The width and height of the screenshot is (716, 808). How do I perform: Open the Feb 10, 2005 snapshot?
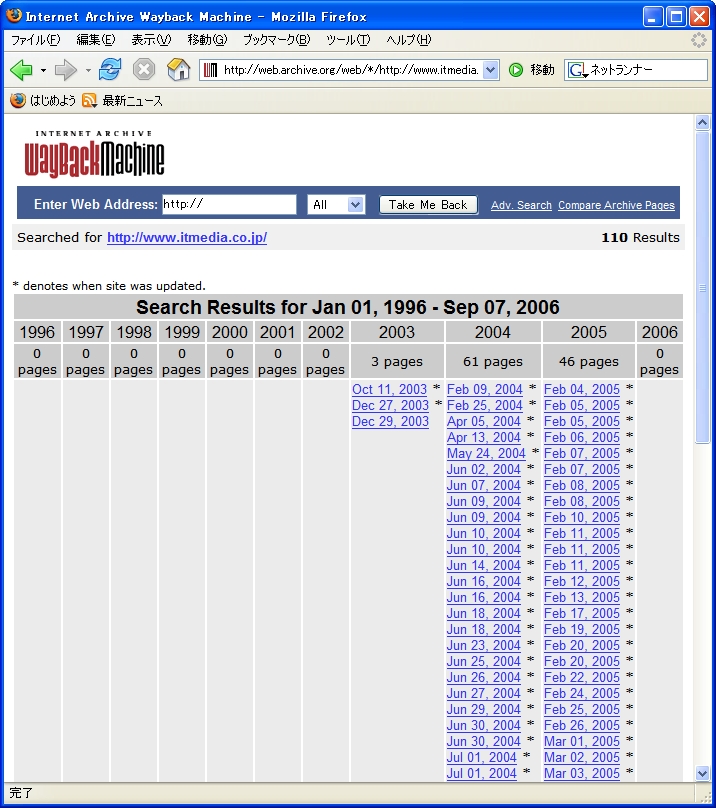coord(581,517)
